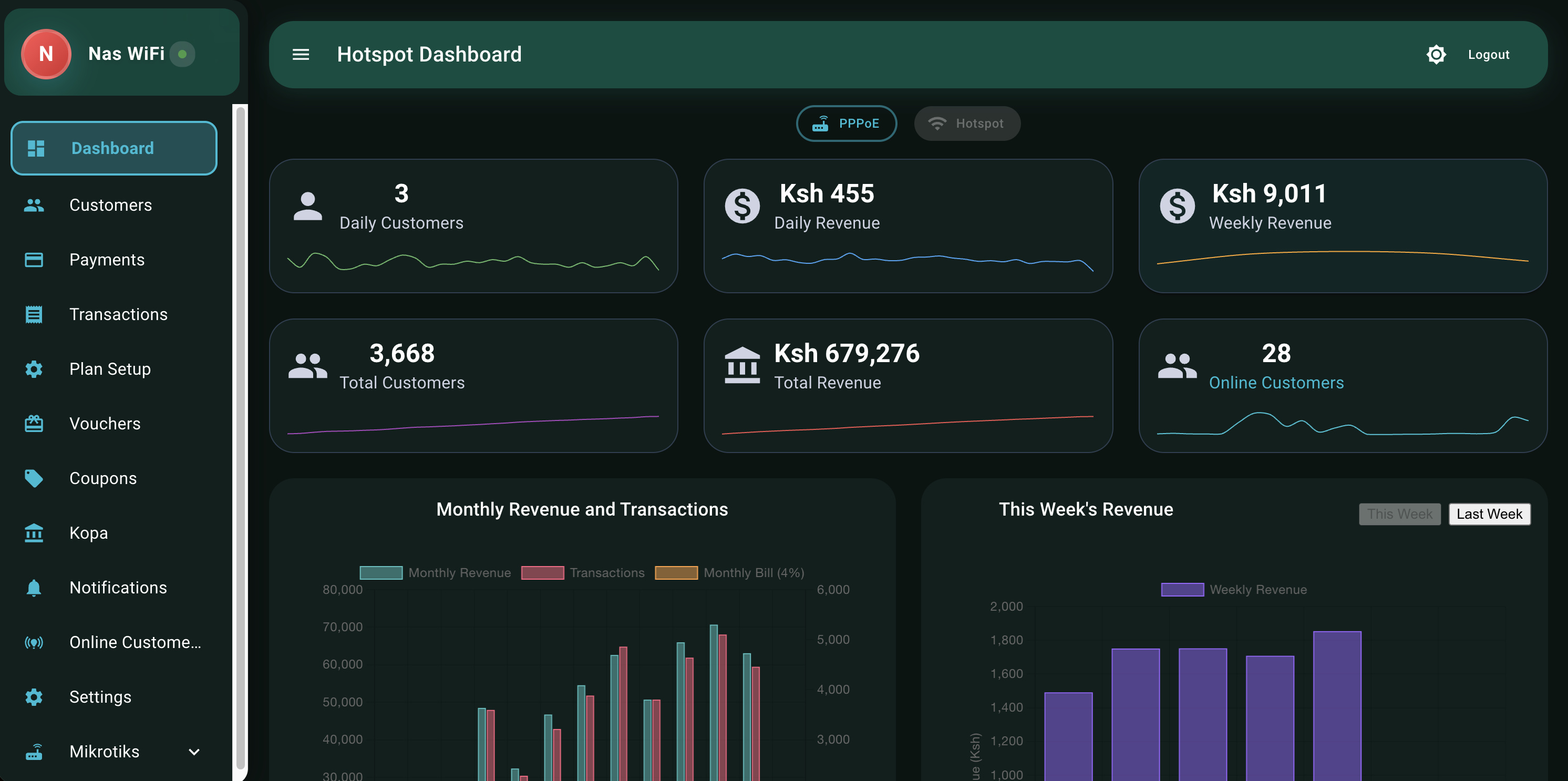The height and width of the screenshot is (781, 1568).
Task: Click the Coupons tag icon
Action: tap(34, 478)
